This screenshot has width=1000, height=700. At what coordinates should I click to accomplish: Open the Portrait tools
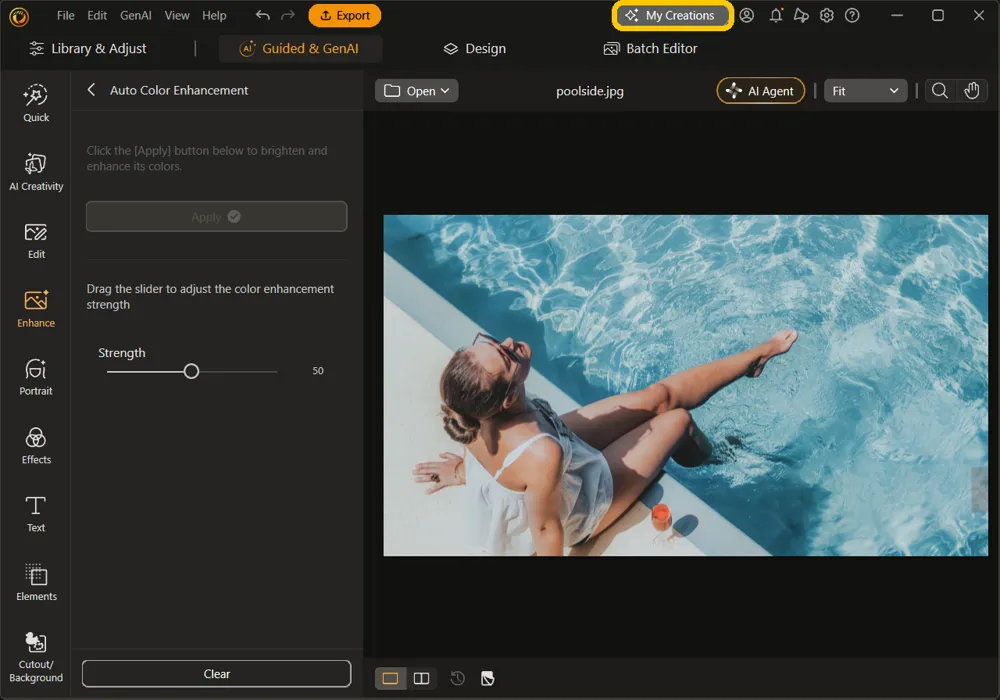pyautogui.click(x=36, y=377)
